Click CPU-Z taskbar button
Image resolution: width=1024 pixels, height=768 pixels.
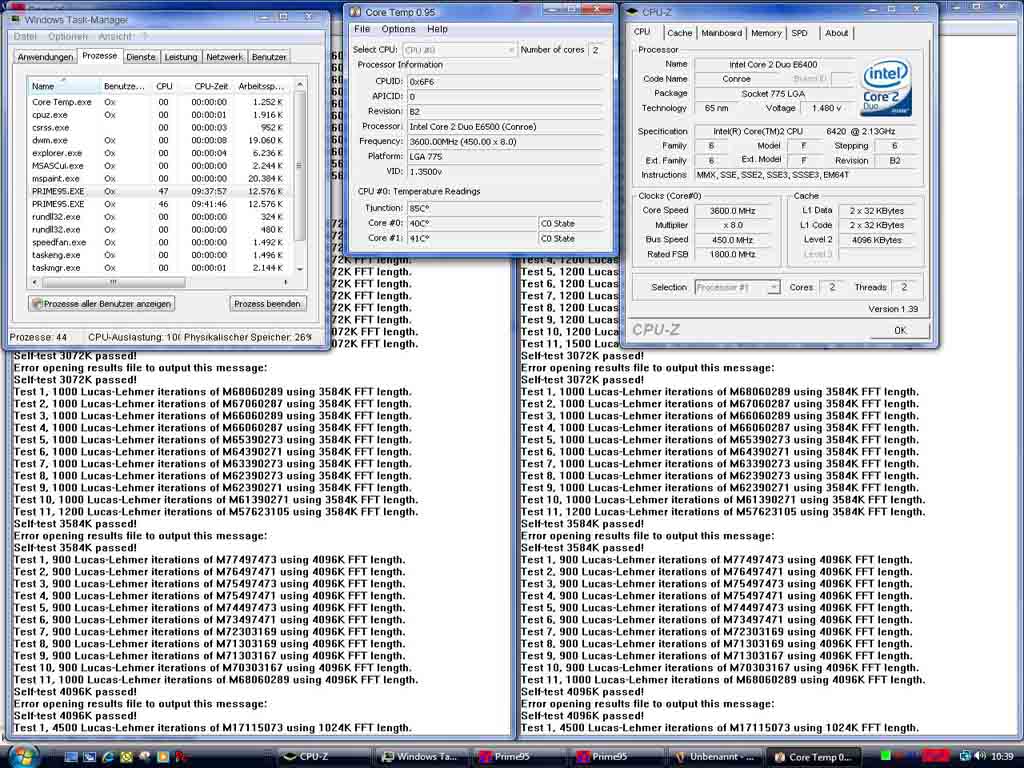pos(323,756)
